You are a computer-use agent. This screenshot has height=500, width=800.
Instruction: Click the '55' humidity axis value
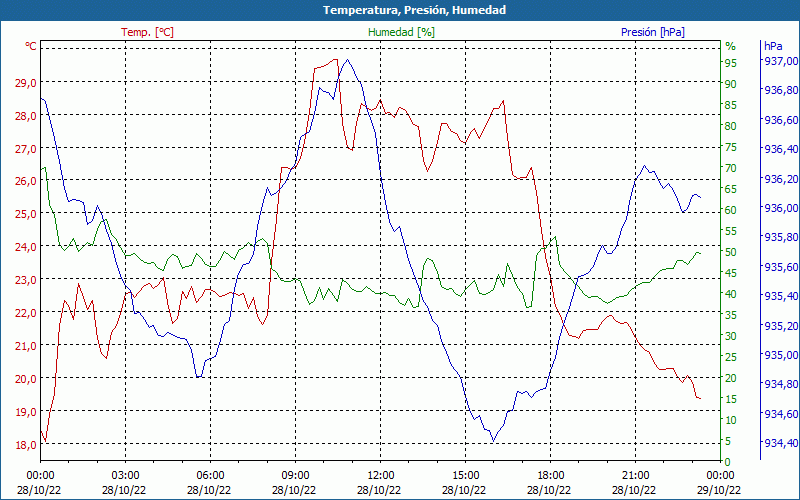(731, 231)
